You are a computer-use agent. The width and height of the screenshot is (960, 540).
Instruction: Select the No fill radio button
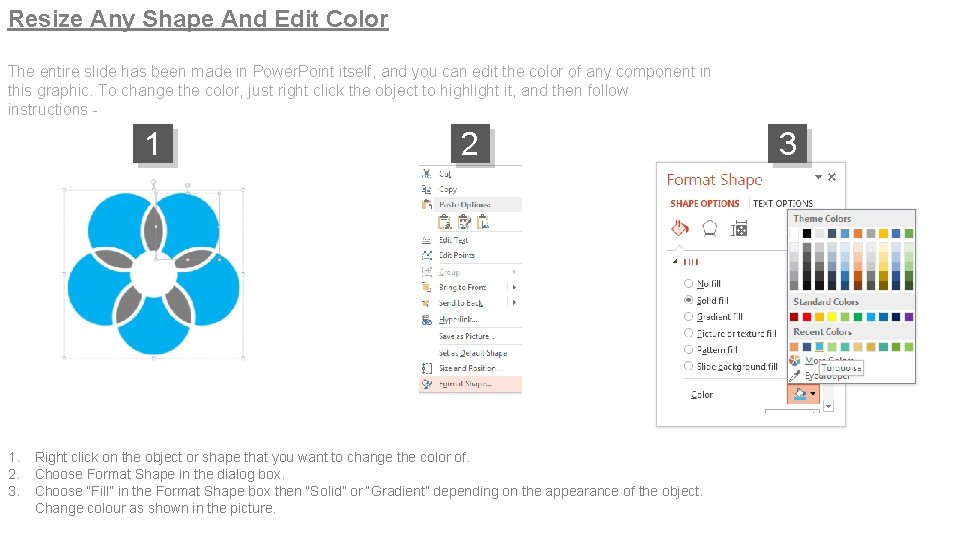pyautogui.click(x=688, y=284)
